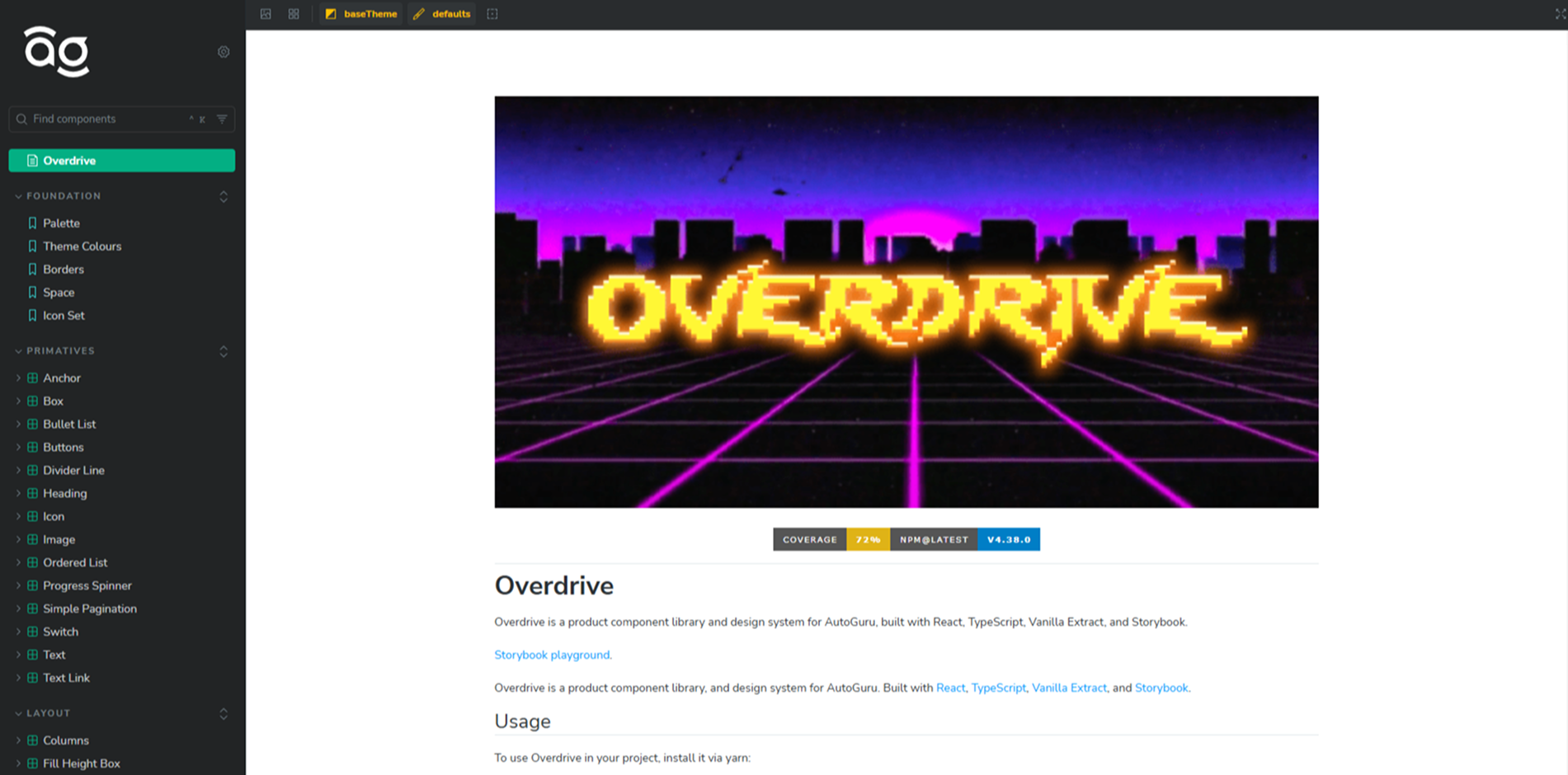Open the Space entry
1568x775 pixels.
pos(59,293)
